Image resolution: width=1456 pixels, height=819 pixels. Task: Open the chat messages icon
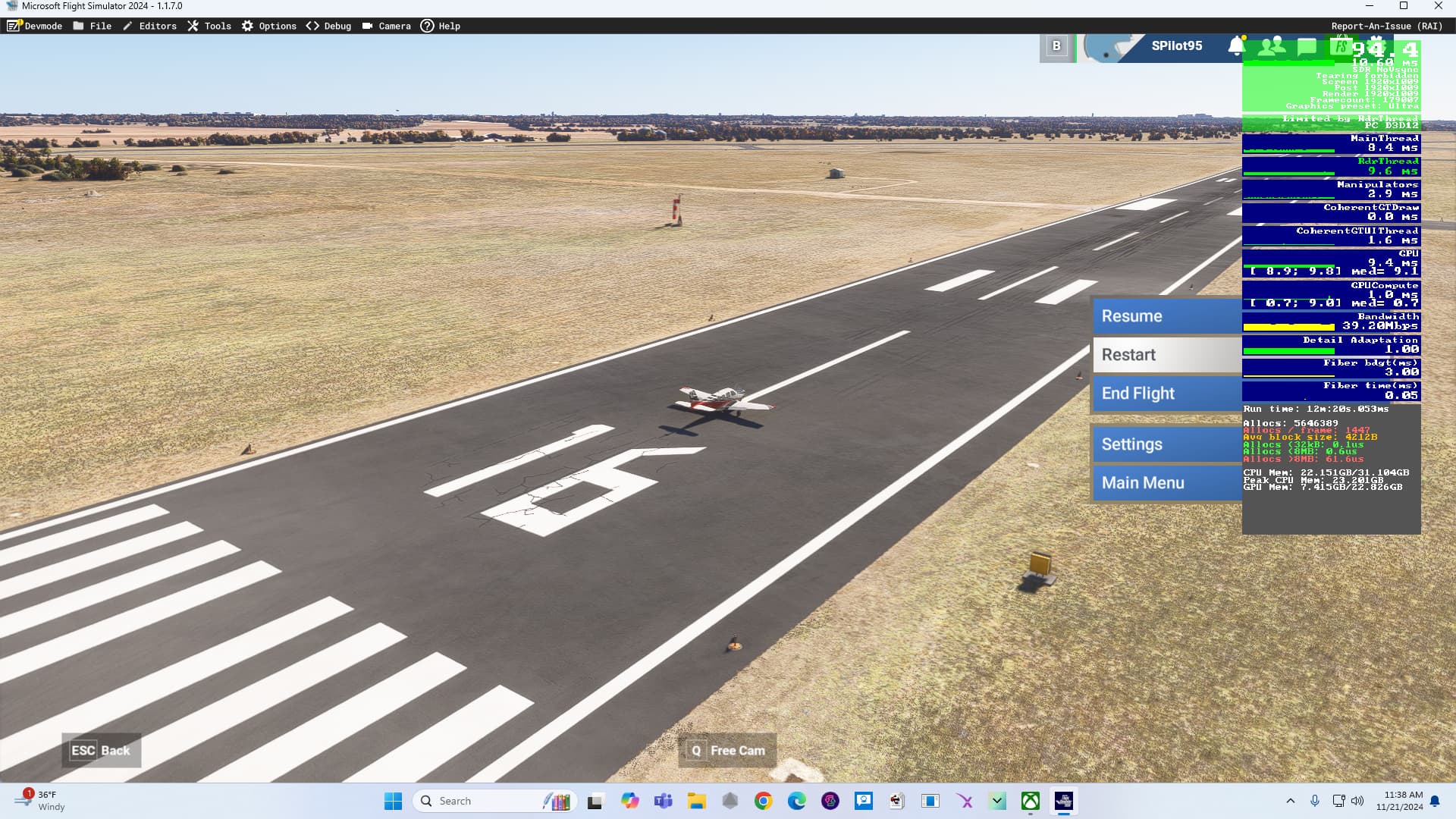pos(1306,46)
